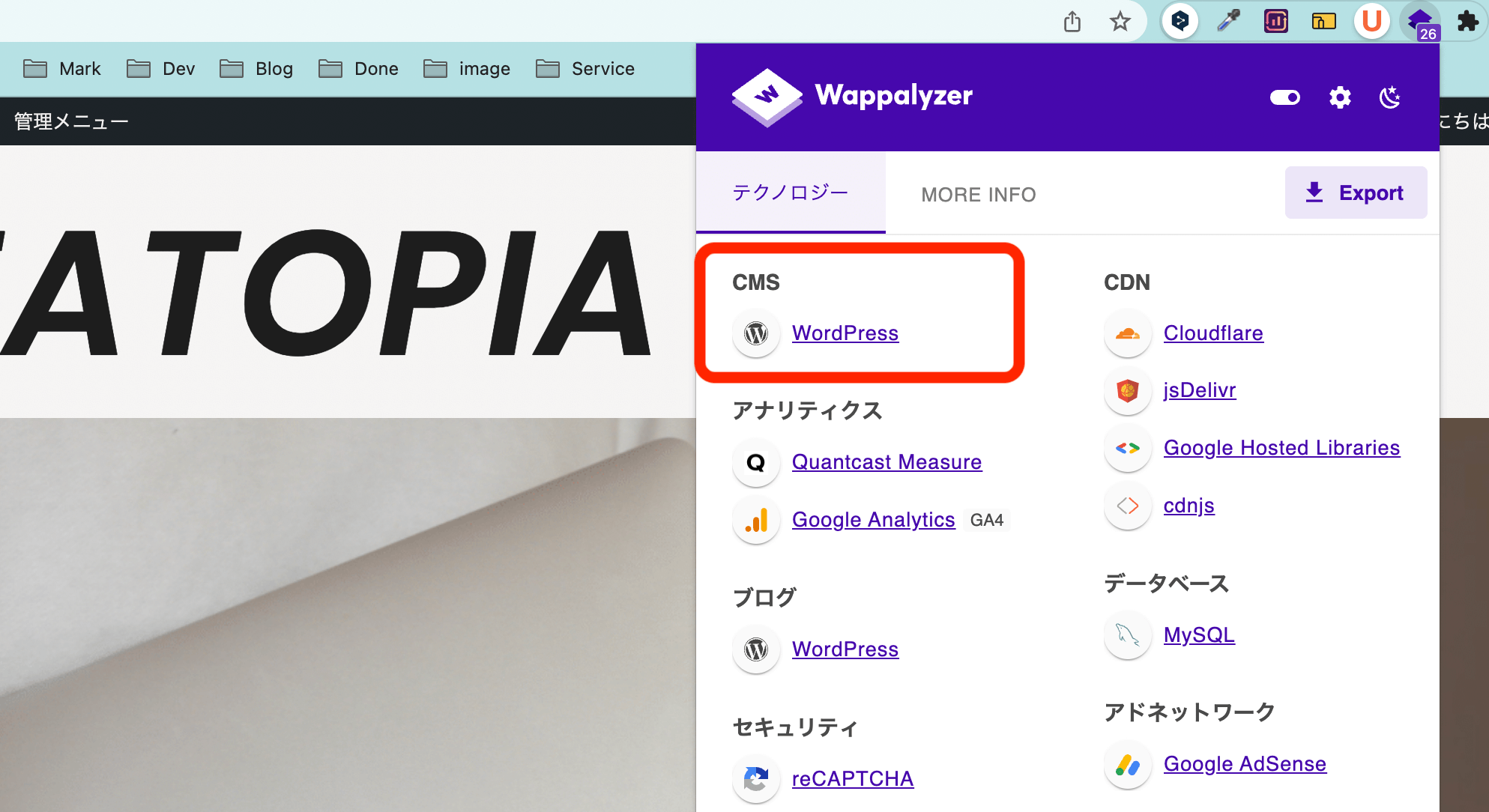Click the Quantcast Measure icon
Screen dimensions: 1489x812
point(756,462)
